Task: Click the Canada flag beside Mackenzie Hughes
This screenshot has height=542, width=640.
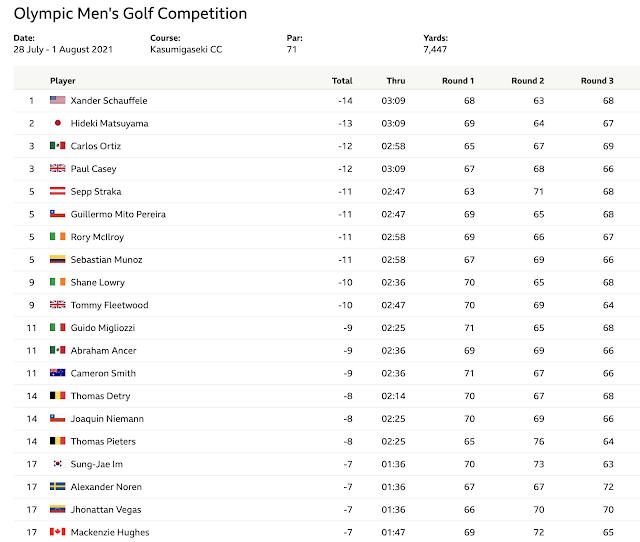Action: tap(57, 532)
